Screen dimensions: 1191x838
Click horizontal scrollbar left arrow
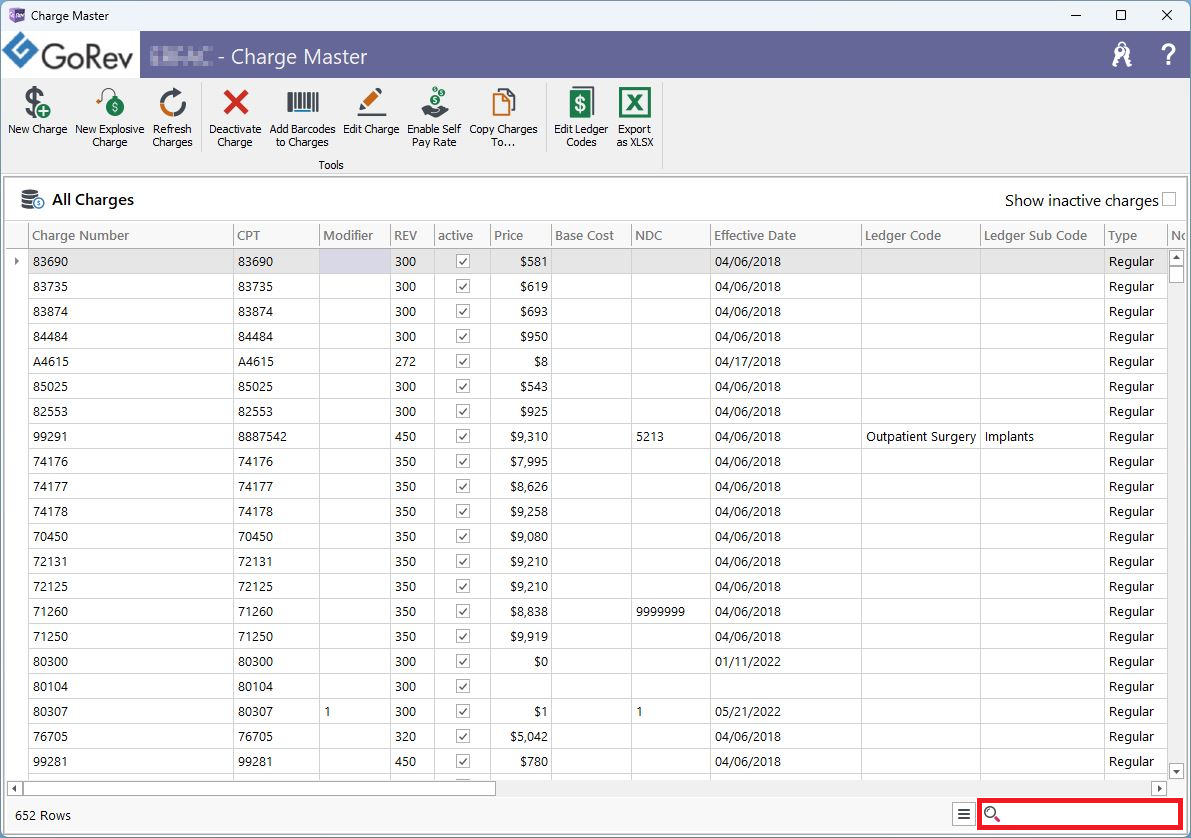click(x=14, y=789)
